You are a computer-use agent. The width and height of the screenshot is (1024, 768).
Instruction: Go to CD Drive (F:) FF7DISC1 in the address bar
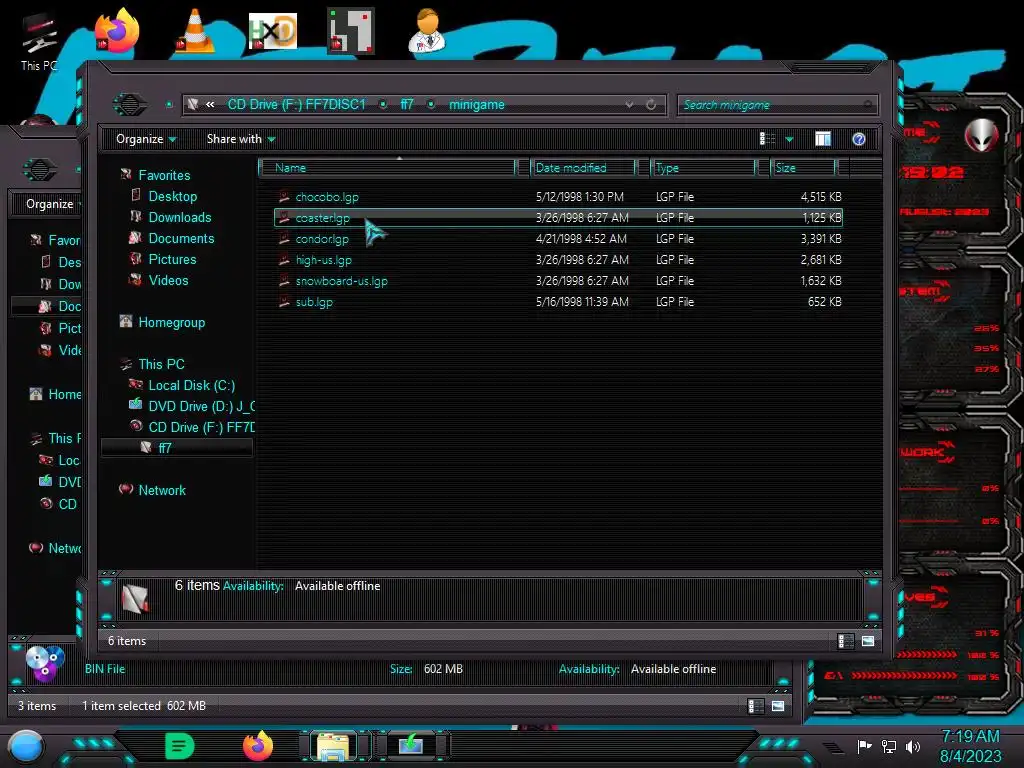point(296,104)
